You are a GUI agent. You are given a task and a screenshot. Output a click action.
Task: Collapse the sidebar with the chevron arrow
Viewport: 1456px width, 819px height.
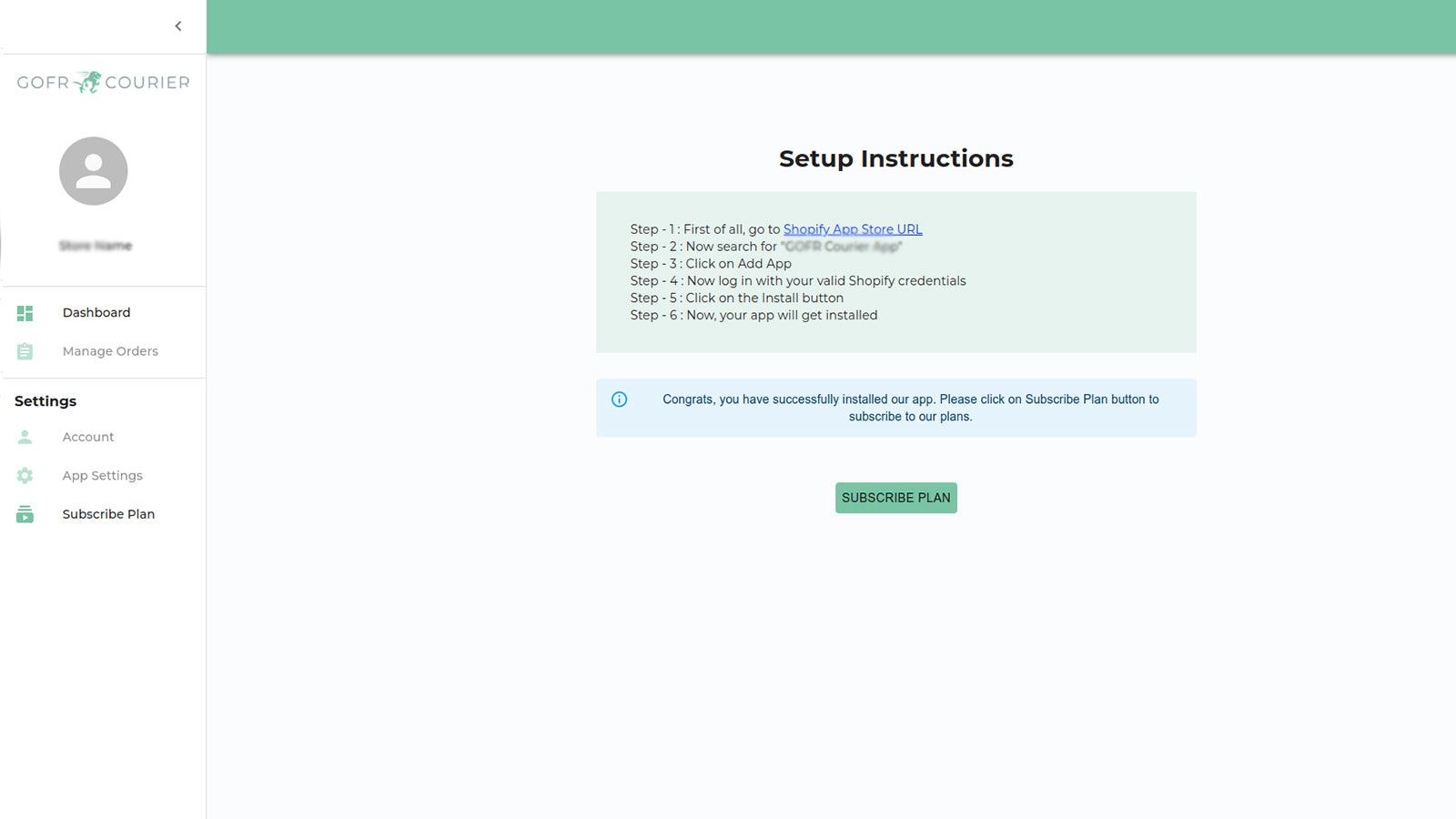point(178,26)
